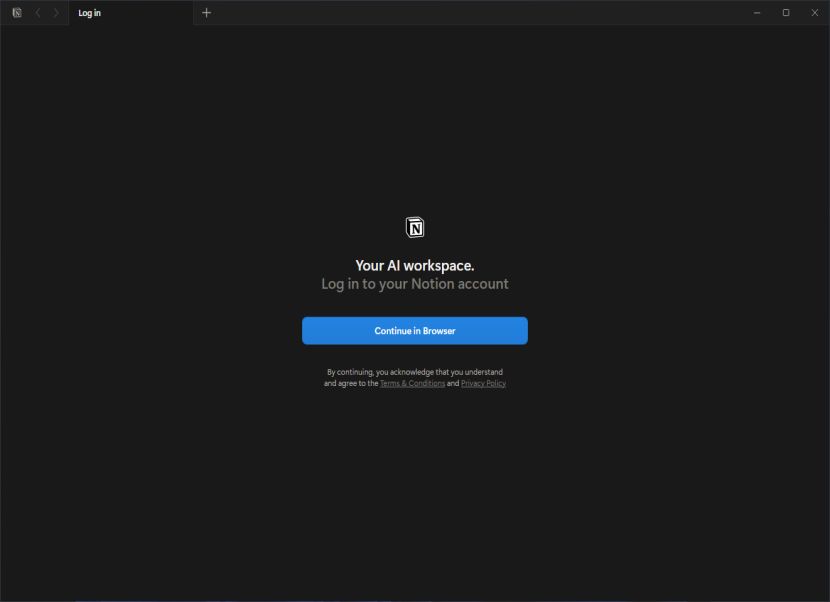The image size is (830, 602).
Task: Click the centered Notion logo
Action: click(415, 227)
